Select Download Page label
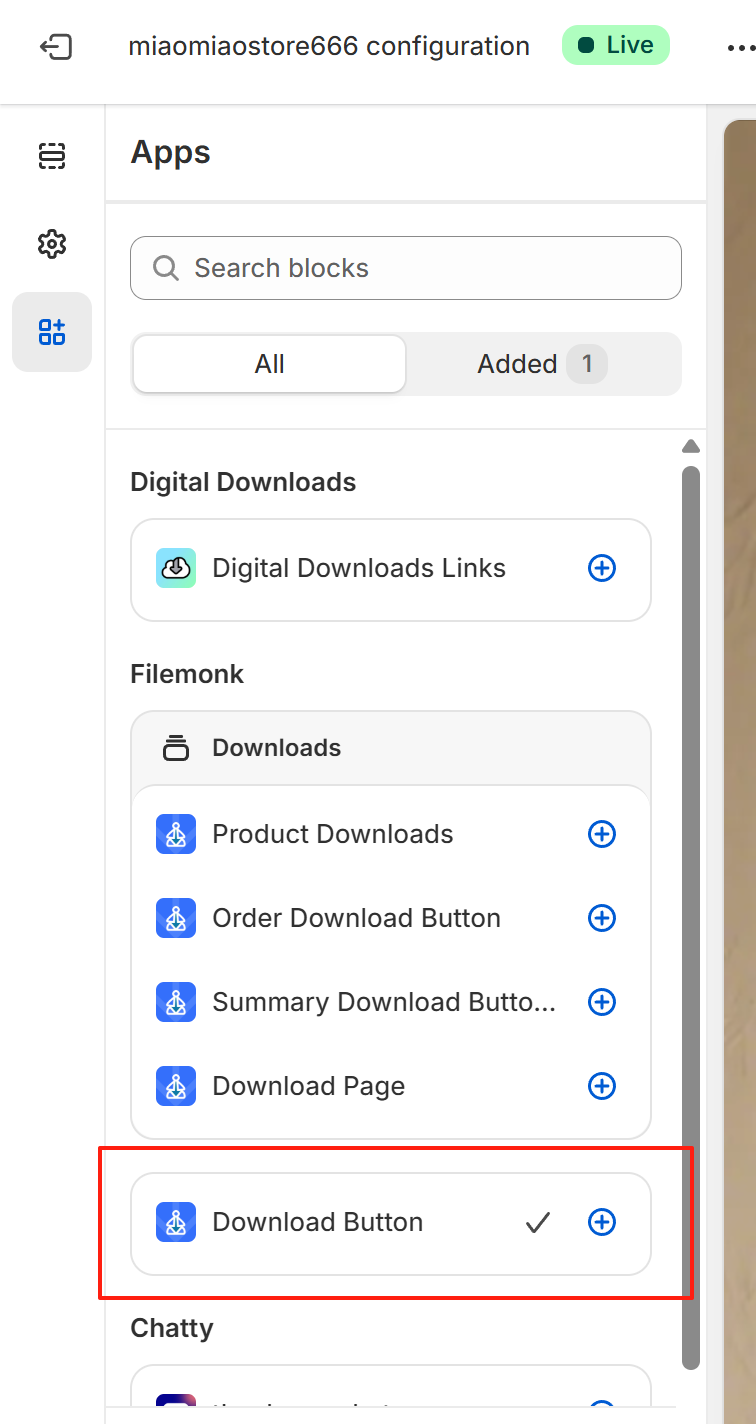756x1424 pixels. [309, 1086]
